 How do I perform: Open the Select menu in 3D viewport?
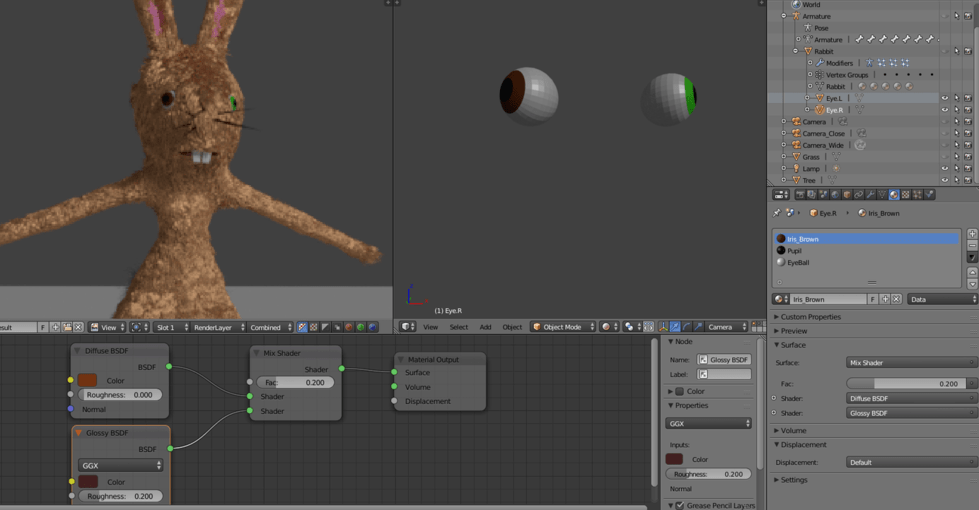click(459, 327)
